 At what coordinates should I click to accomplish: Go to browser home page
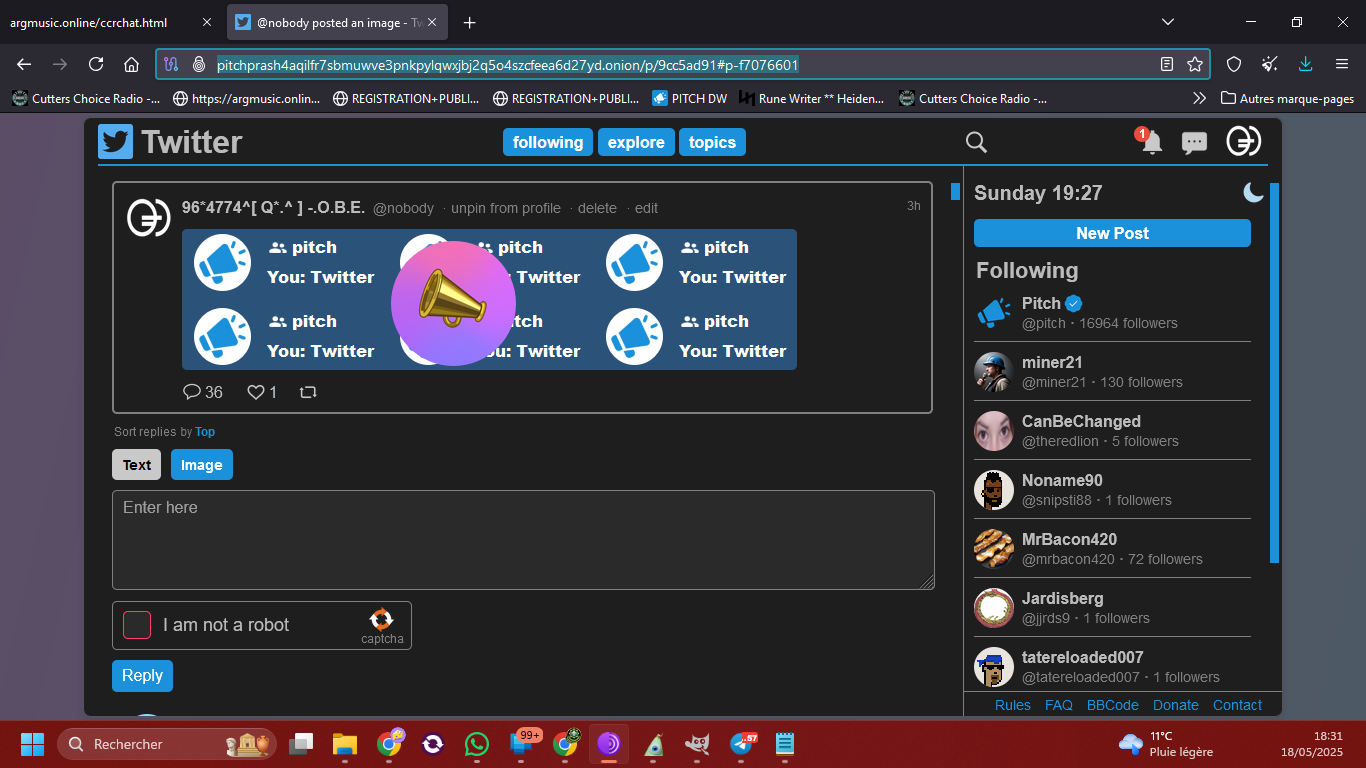pyautogui.click(x=131, y=64)
